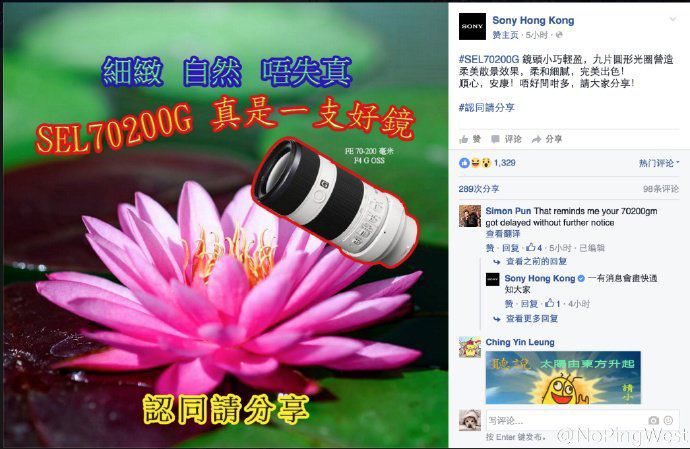Open the 98条评论 comments count
This screenshot has width=690, height=449.
pos(661,189)
